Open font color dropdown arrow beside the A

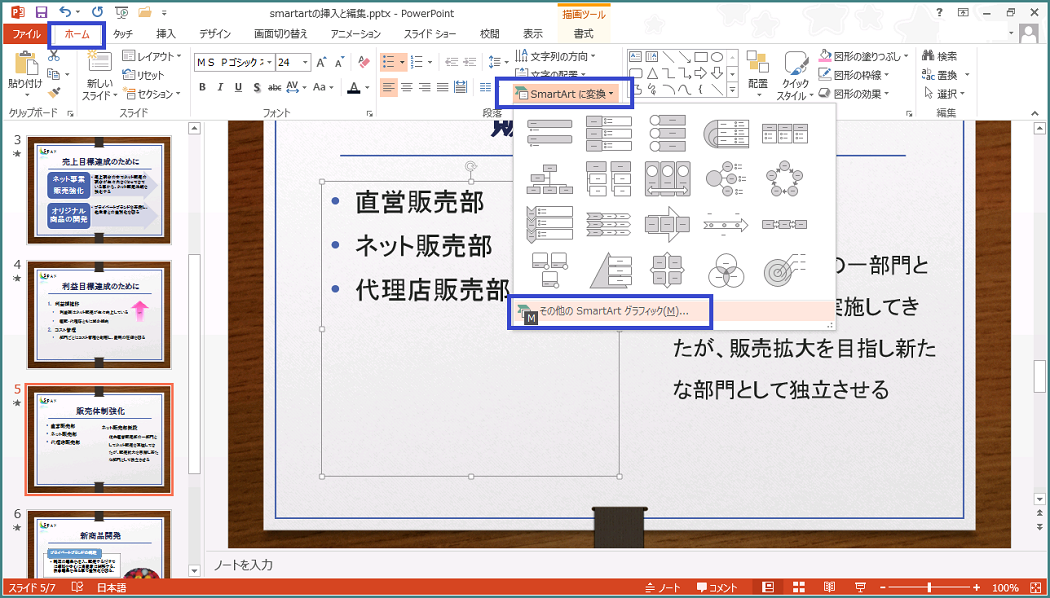pos(368,87)
